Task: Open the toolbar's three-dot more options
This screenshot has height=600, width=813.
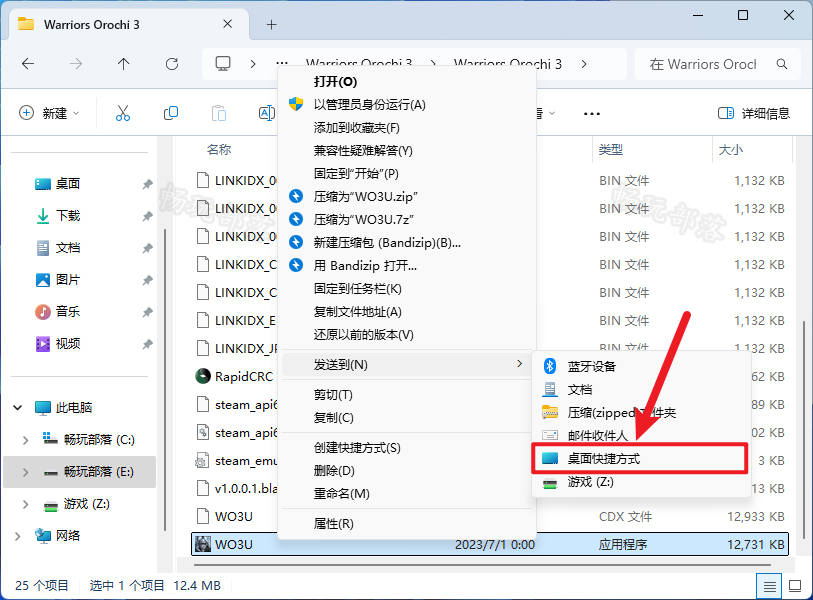Action: click(592, 114)
